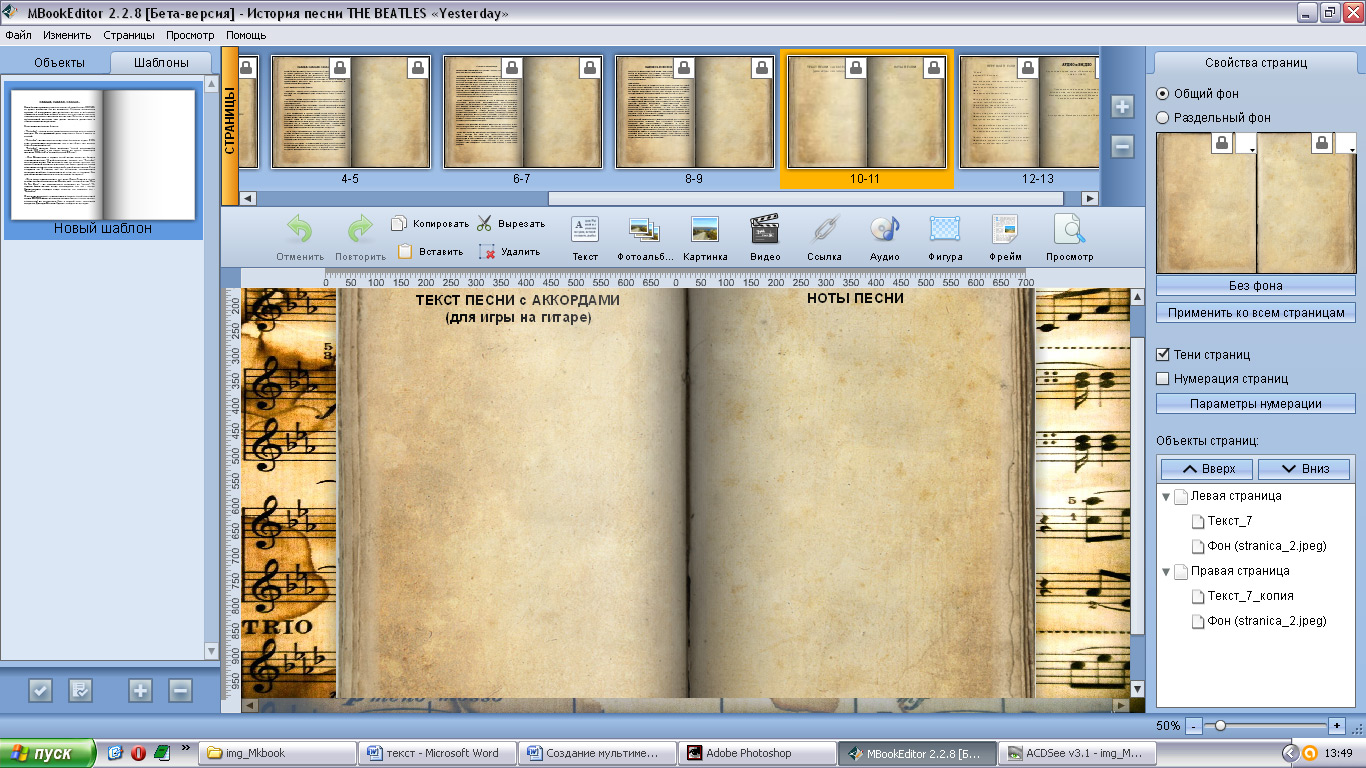Click Вырезать scissors in the toolbar
Image resolution: width=1366 pixels, height=768 pixels.
tap(510, 224)
